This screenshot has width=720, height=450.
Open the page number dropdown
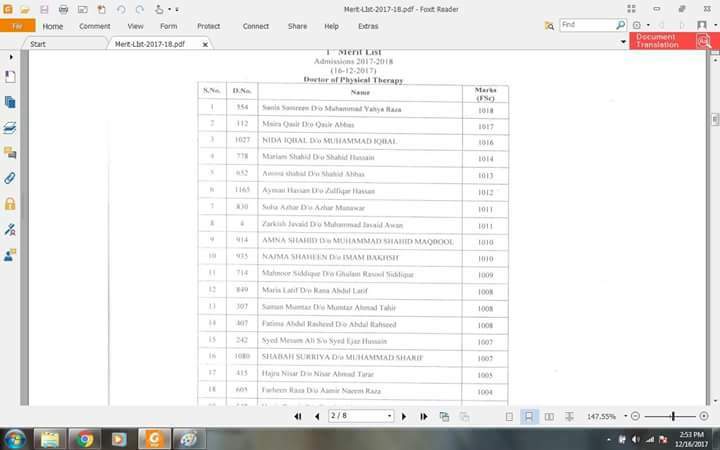tap(389, 416)
